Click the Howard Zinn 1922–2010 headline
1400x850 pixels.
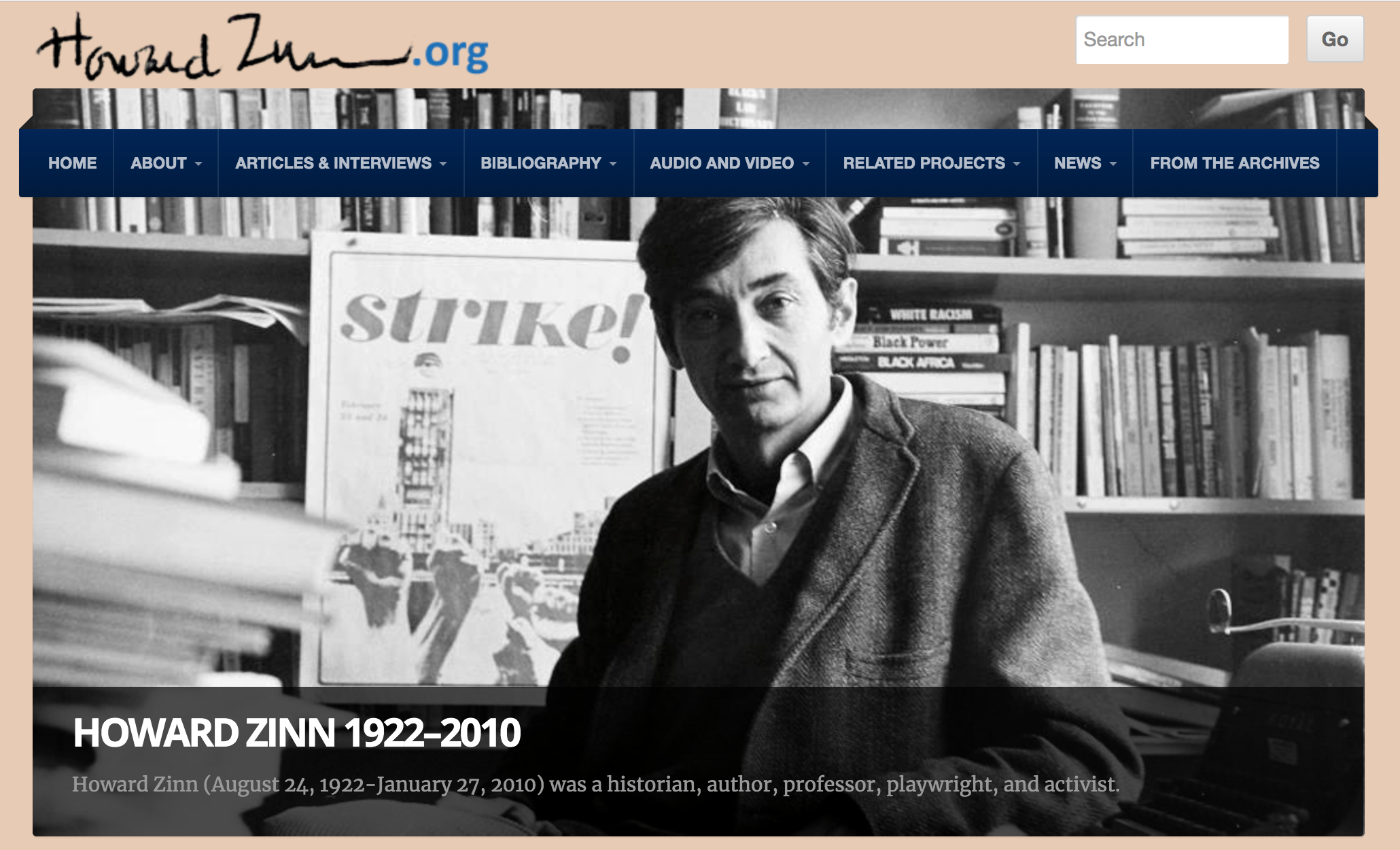pos(297,733)
